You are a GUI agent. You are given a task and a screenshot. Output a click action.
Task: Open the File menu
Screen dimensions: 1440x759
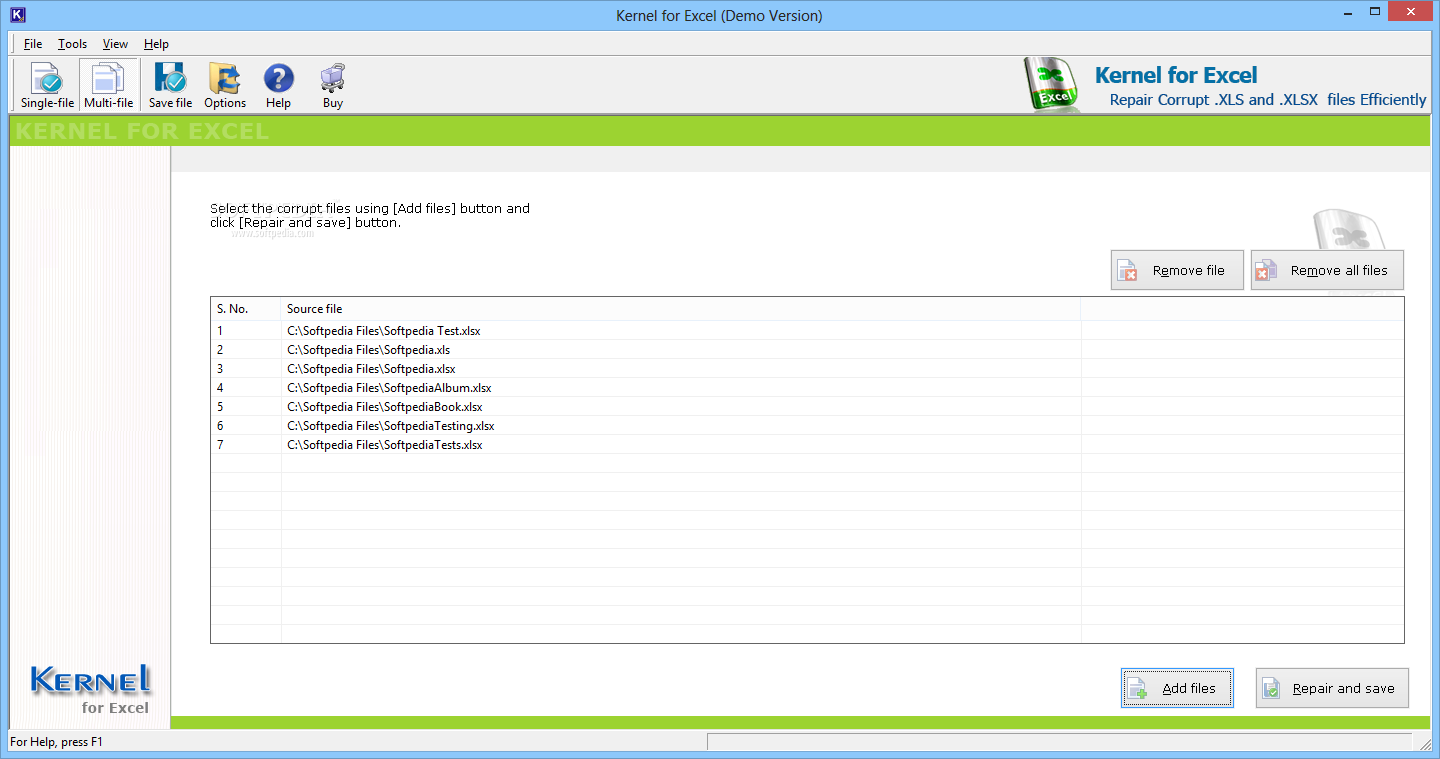(x=33, y=44)
